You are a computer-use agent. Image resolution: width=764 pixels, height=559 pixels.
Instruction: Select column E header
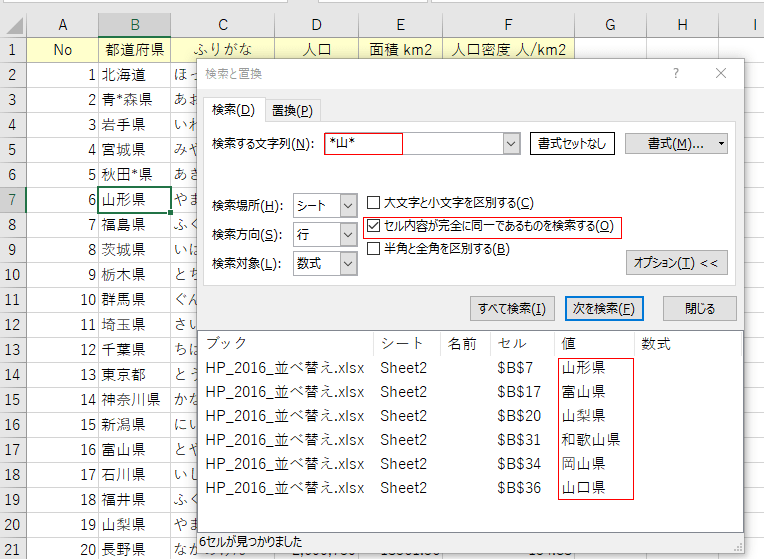coord(401,25)
